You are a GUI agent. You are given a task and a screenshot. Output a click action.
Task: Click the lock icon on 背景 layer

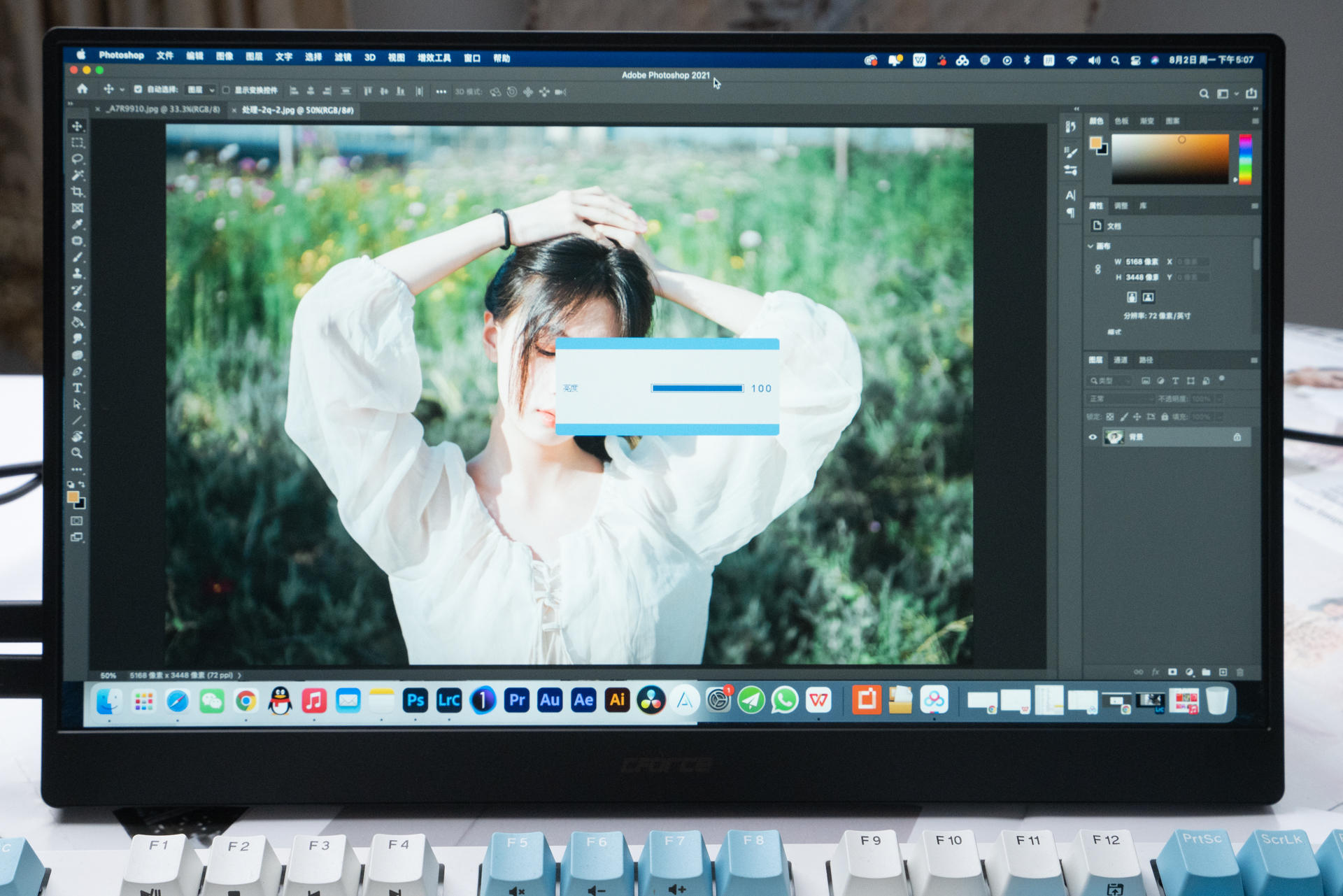(1237, 436)
